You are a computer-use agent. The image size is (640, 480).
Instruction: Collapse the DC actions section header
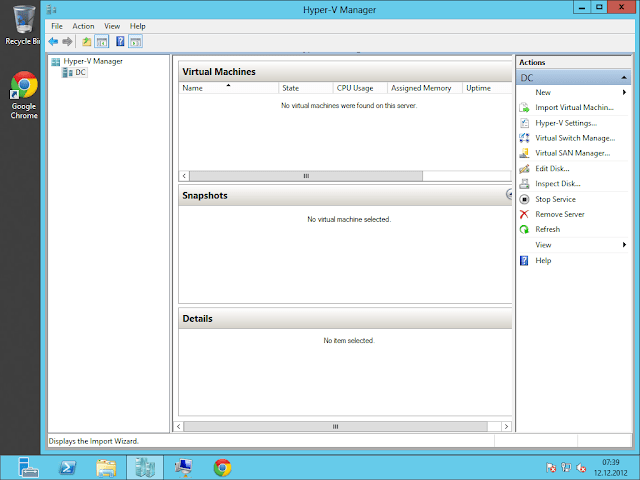pyautogui.click(x=574, y=77)
